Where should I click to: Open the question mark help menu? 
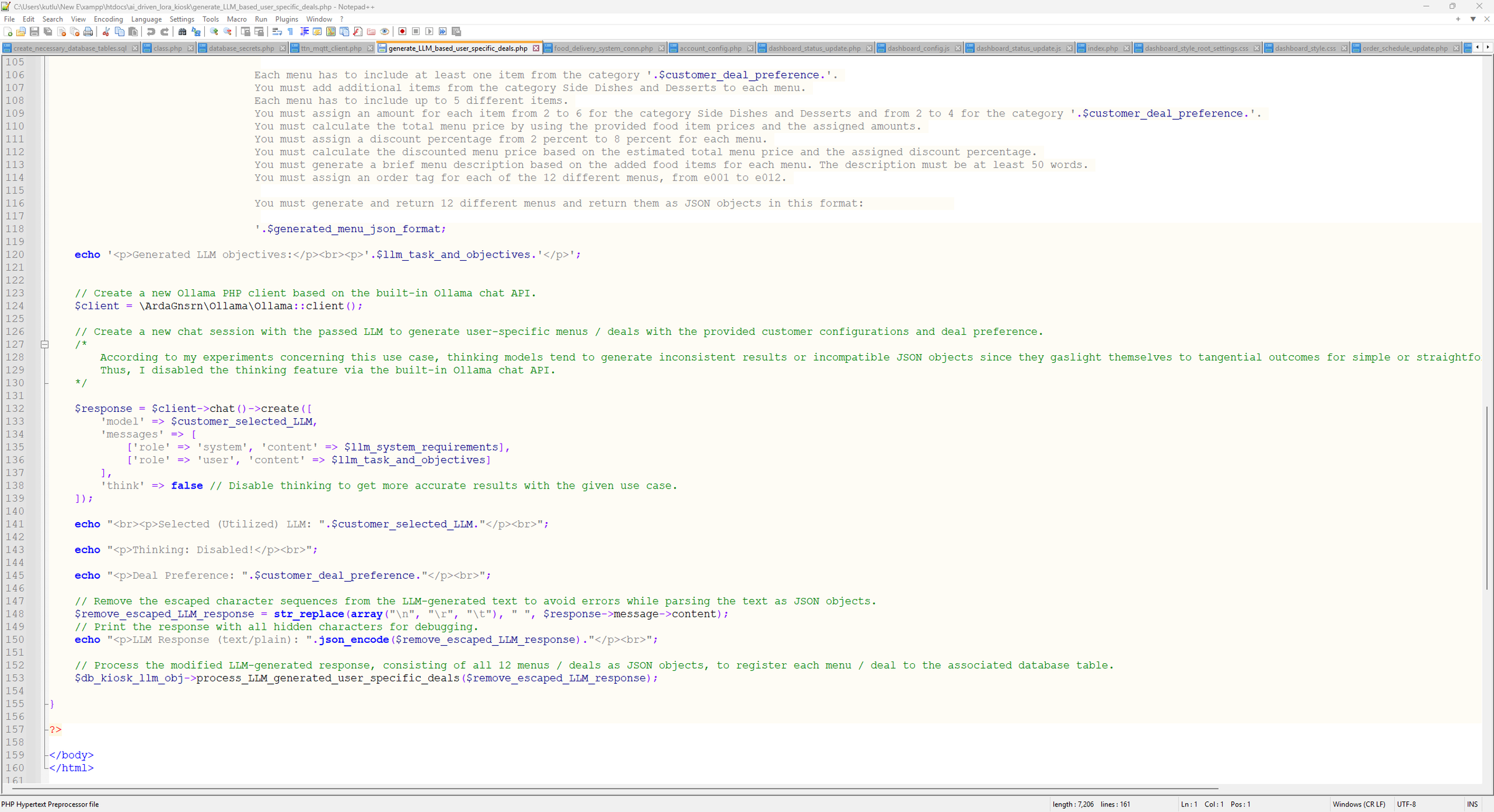click(341, 19)
